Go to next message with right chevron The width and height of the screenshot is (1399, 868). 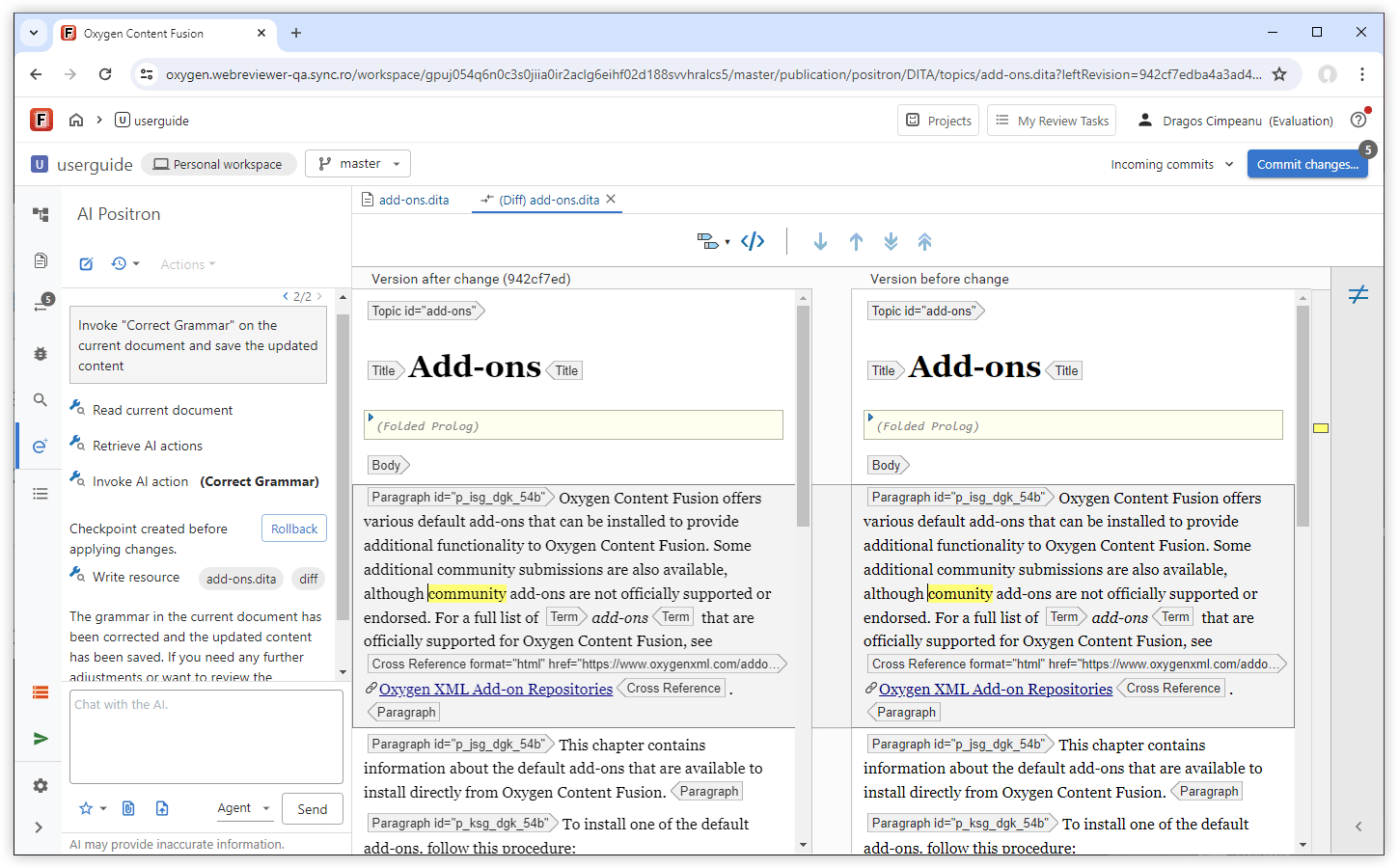click(319, 296)
